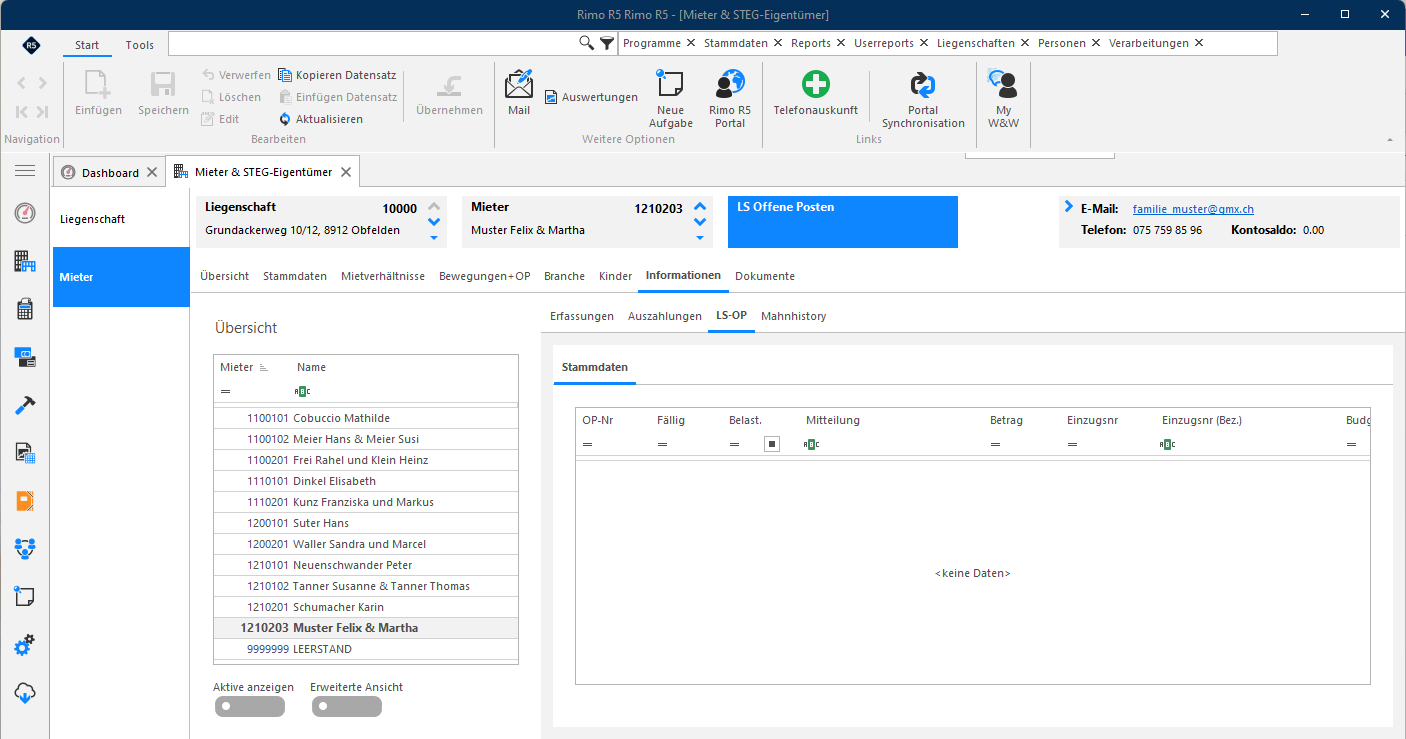
Task: Collapse the ribbon with small arrow
Action: (1388, 139)
